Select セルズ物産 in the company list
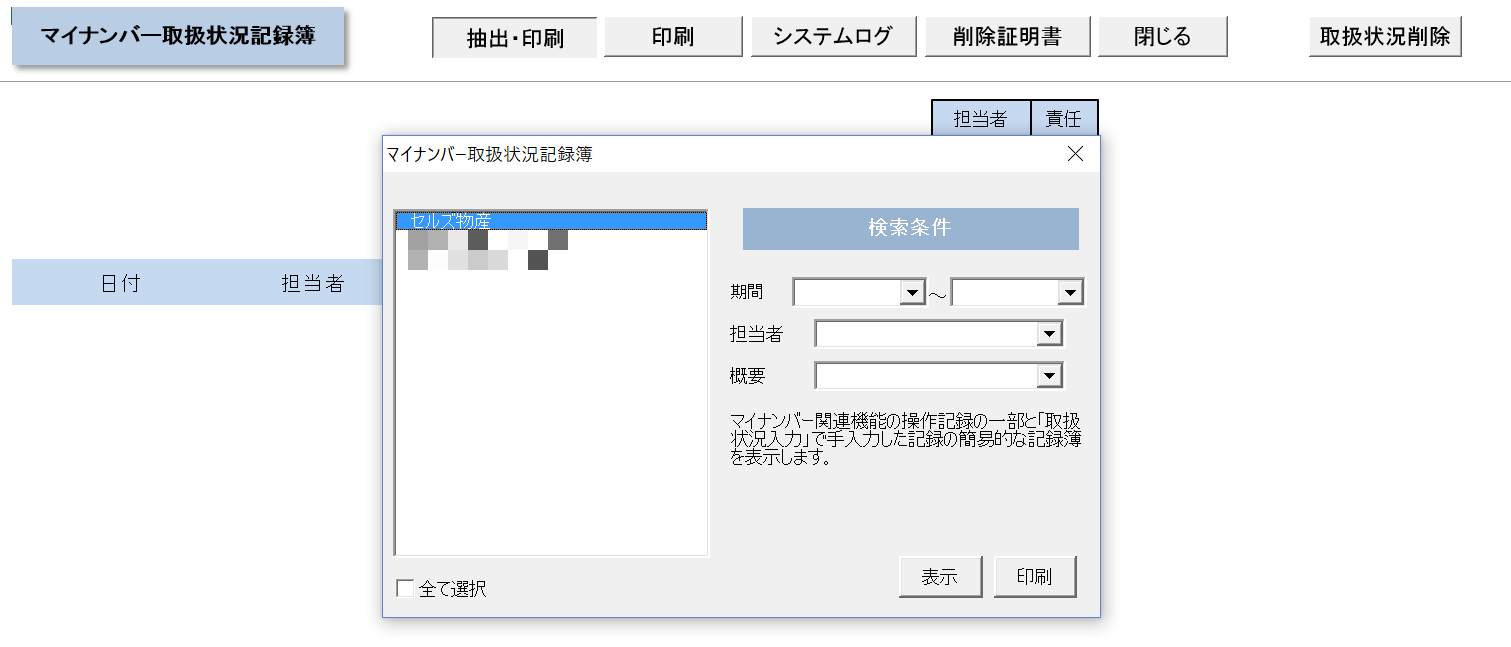The image size is (1511, 647). 550,221
